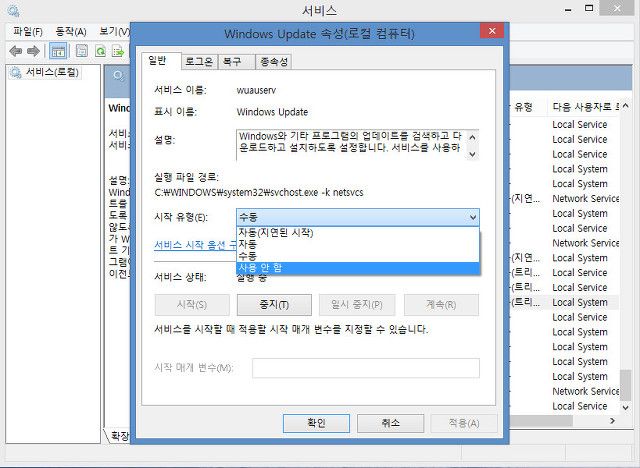Select the 확장 tab in Services window
Image resolution: width=640 pixels, height=468 pixels.
coord(118,436)
